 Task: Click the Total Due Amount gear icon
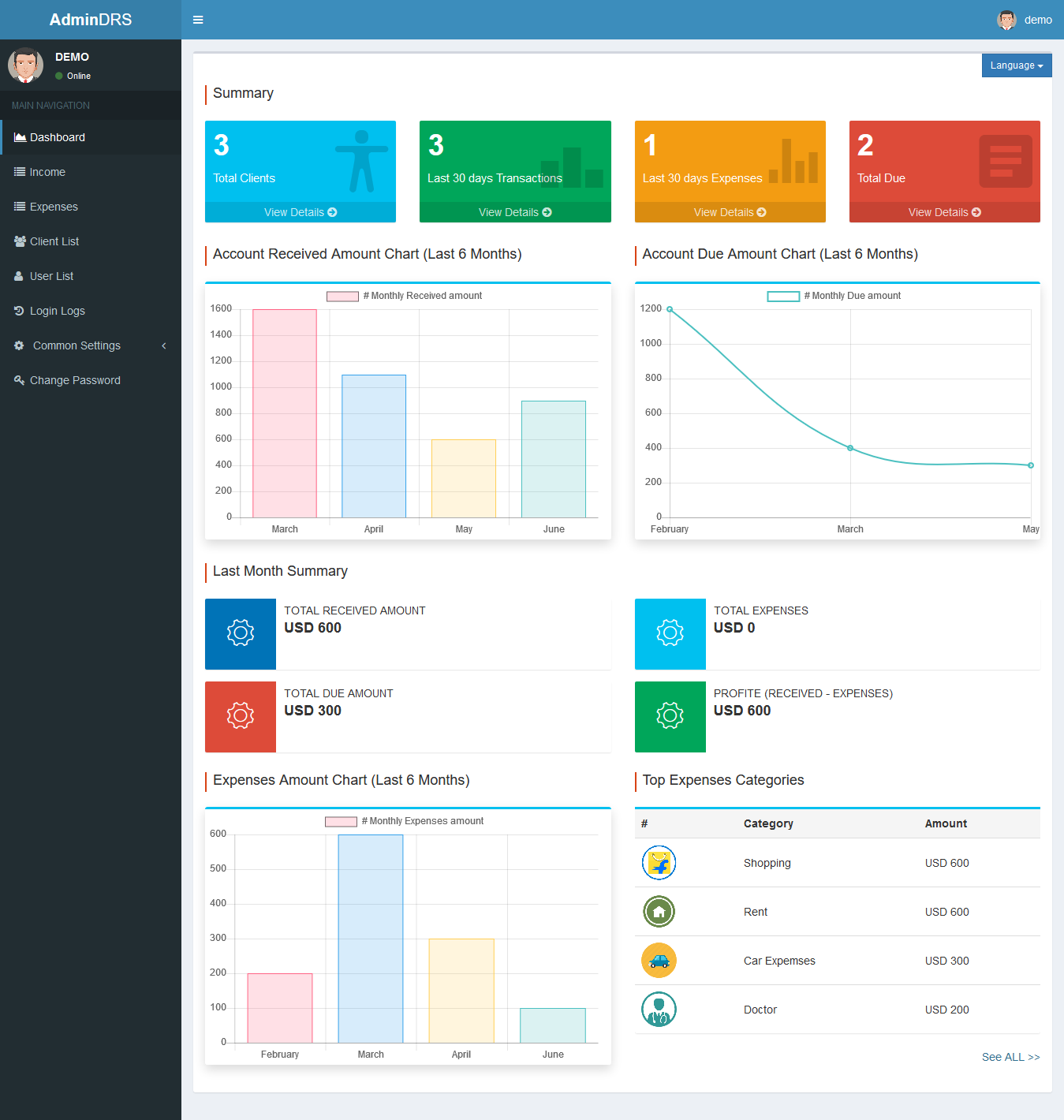241,716
